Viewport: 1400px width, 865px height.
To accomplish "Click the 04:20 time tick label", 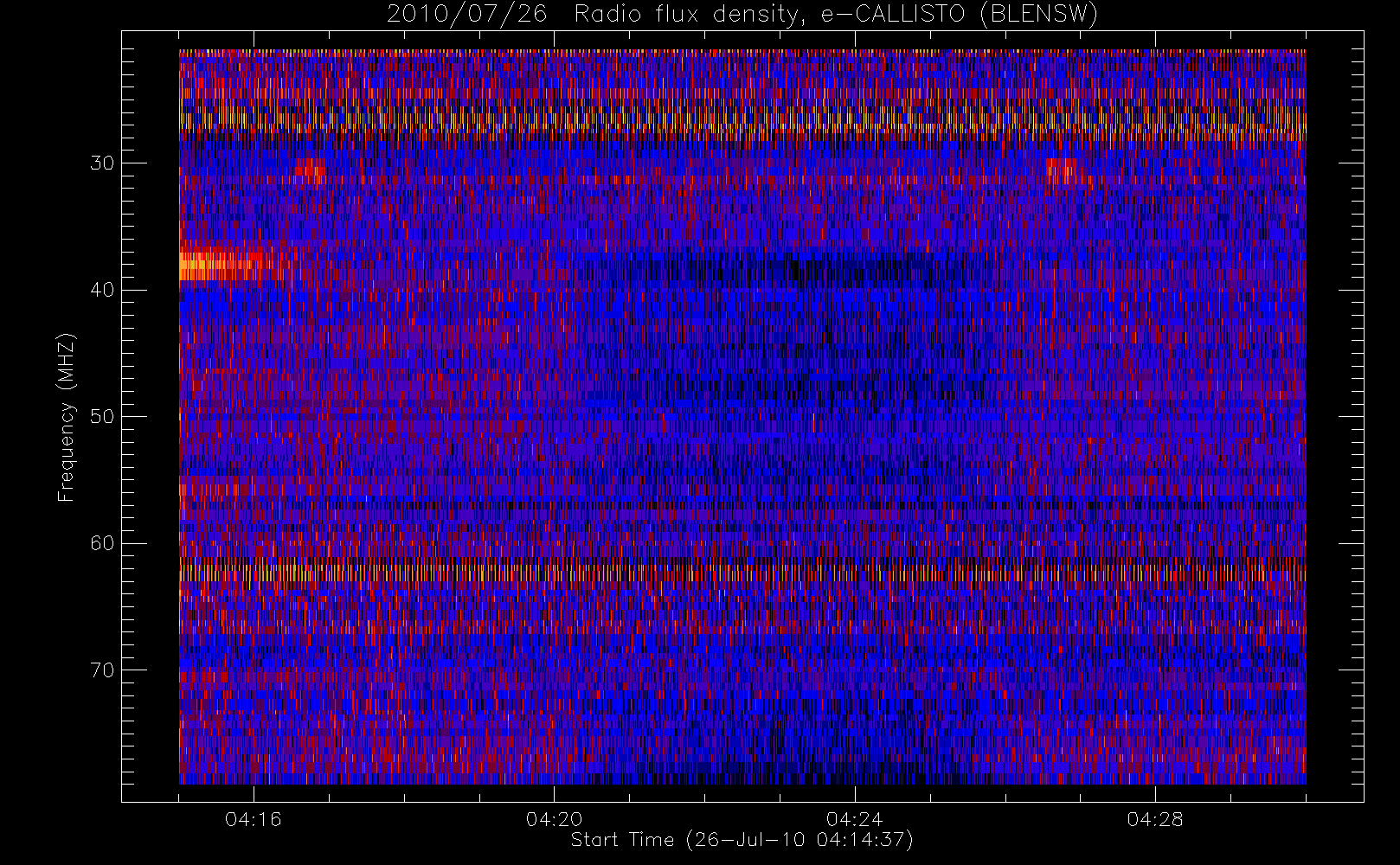I will (554, 819).
